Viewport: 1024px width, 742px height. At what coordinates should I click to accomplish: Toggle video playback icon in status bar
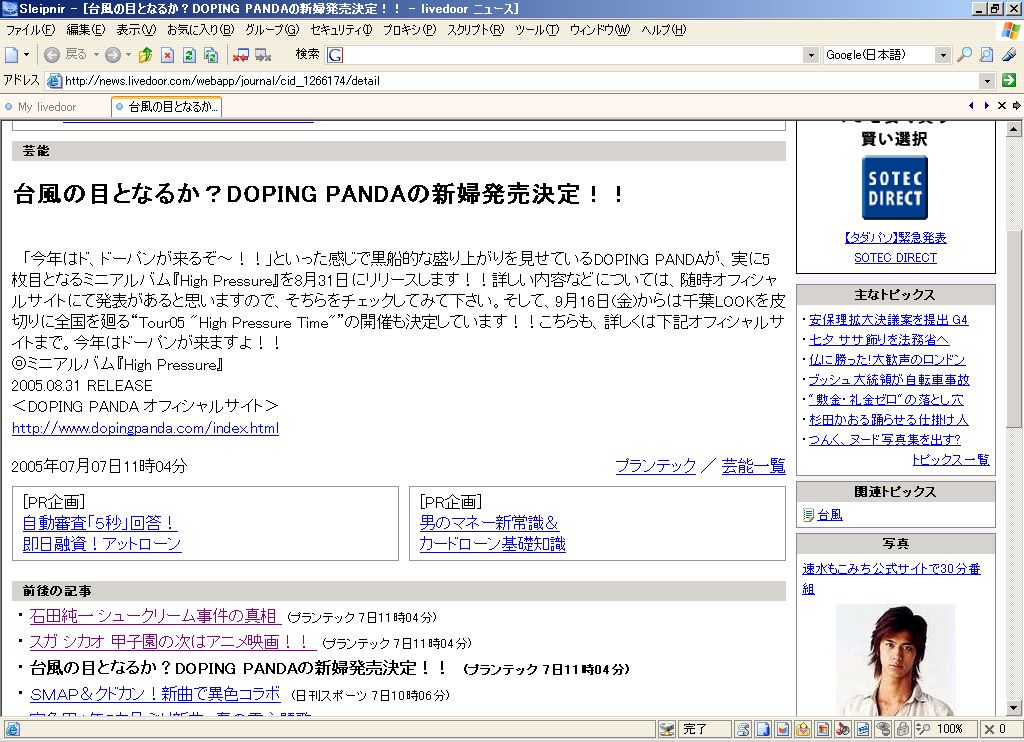click(863, 729)
